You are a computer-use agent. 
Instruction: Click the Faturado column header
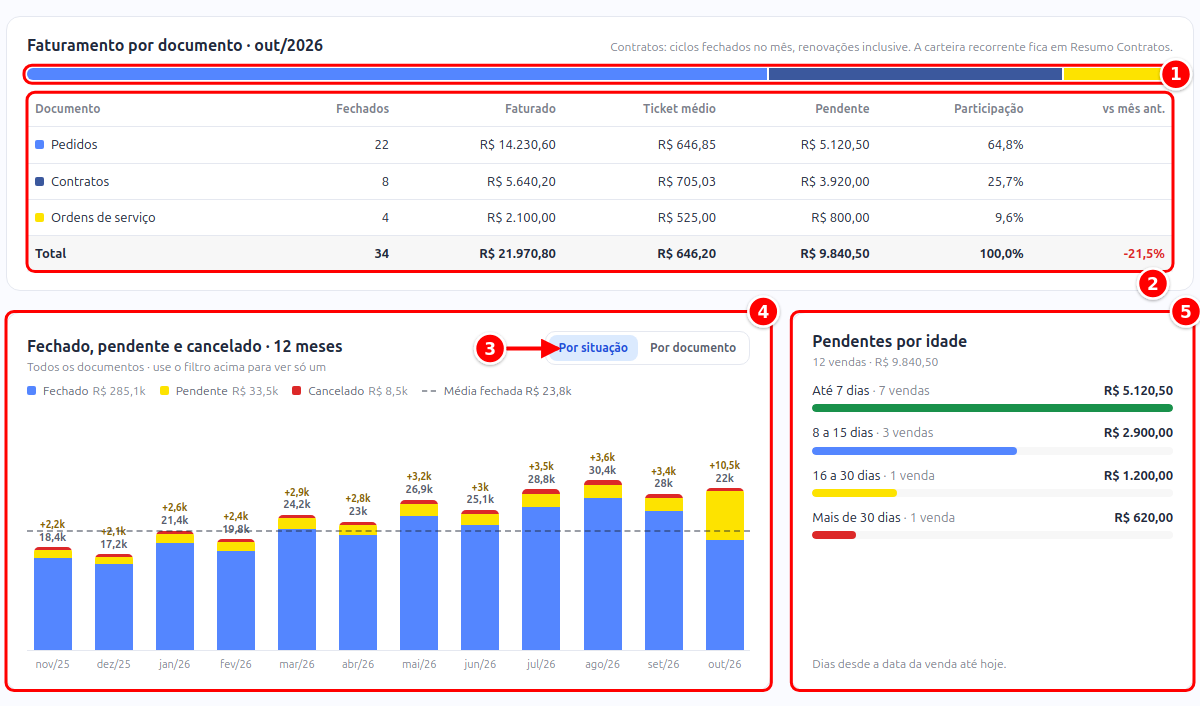coord(530,109)
